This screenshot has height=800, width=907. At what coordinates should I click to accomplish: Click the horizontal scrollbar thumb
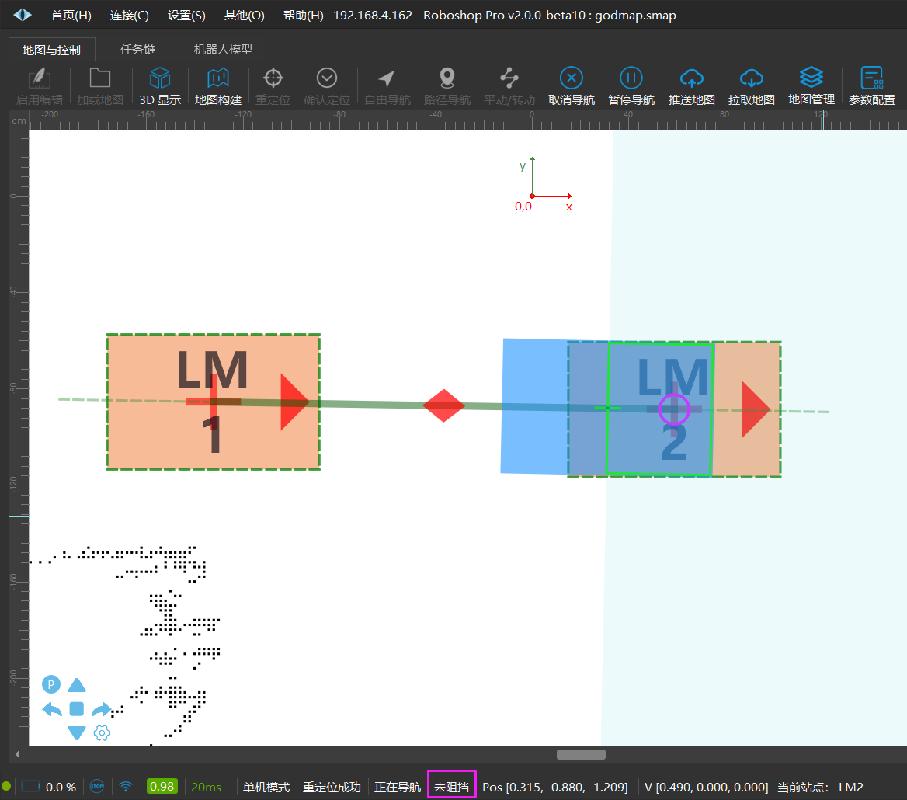click(x=581, y=755)
